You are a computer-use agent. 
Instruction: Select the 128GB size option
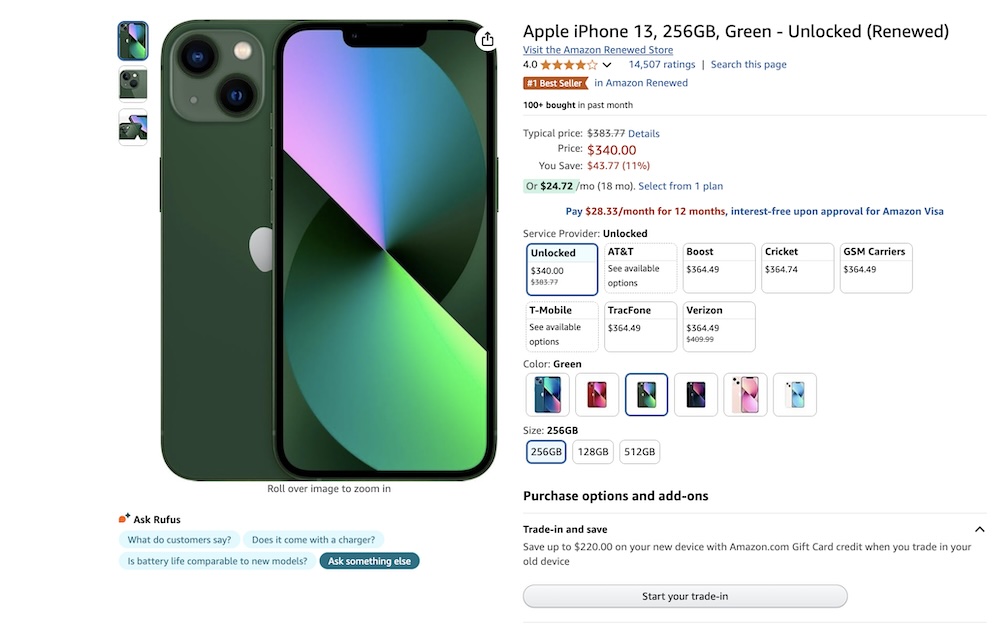tap(592, 452)
